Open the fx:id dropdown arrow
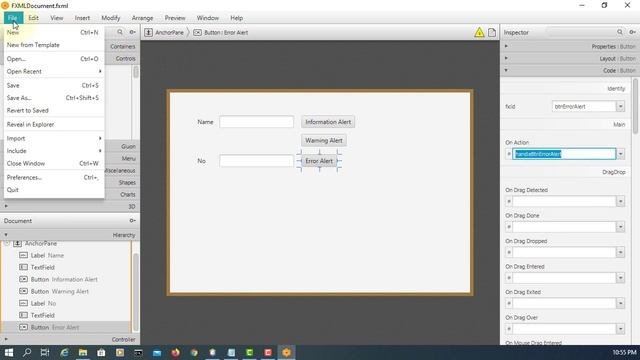The width and height of the screenshot is (640, 360). pyautogui.click(x=620, y=107)
